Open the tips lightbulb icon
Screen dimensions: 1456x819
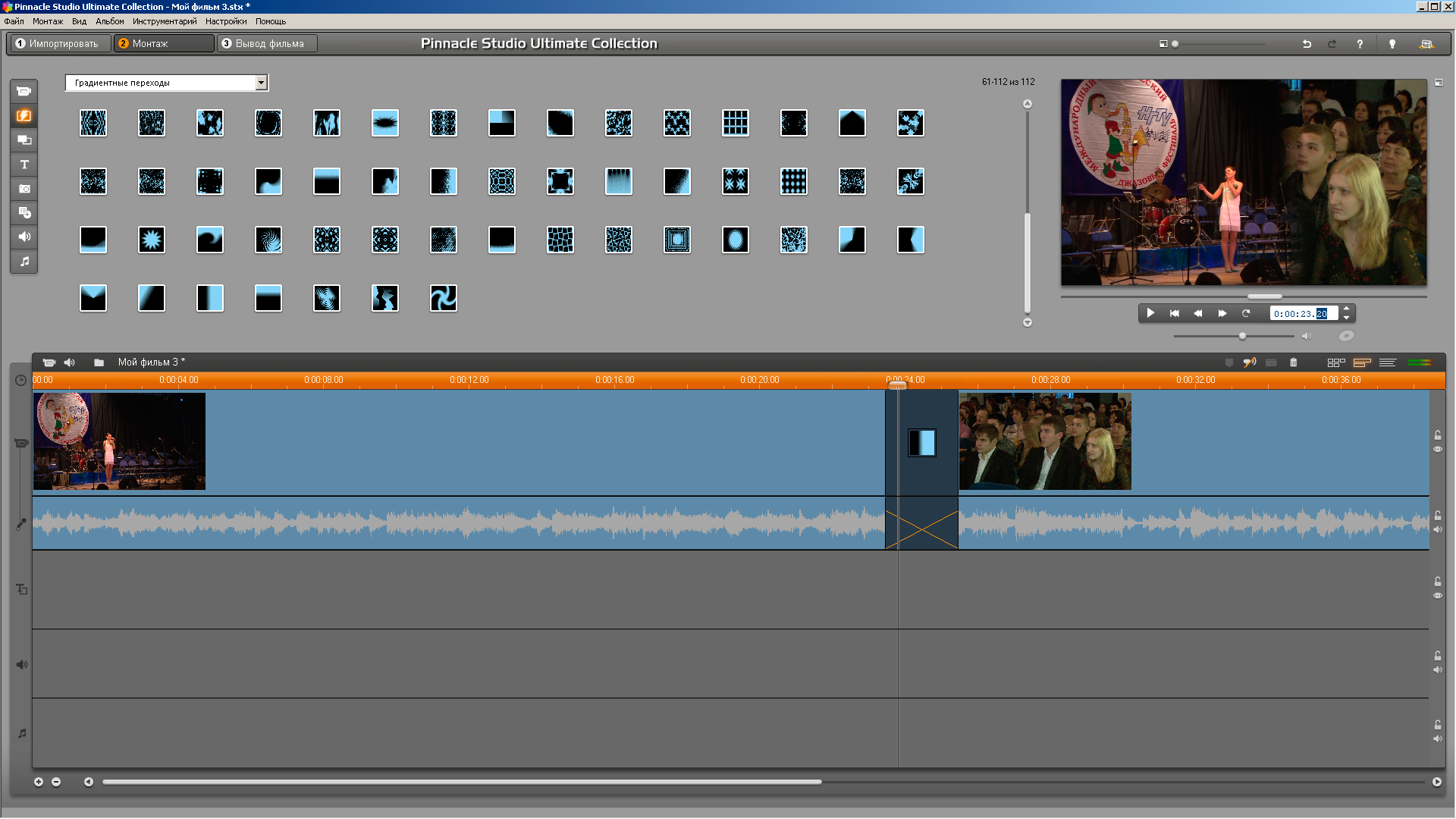point(1392,44)
